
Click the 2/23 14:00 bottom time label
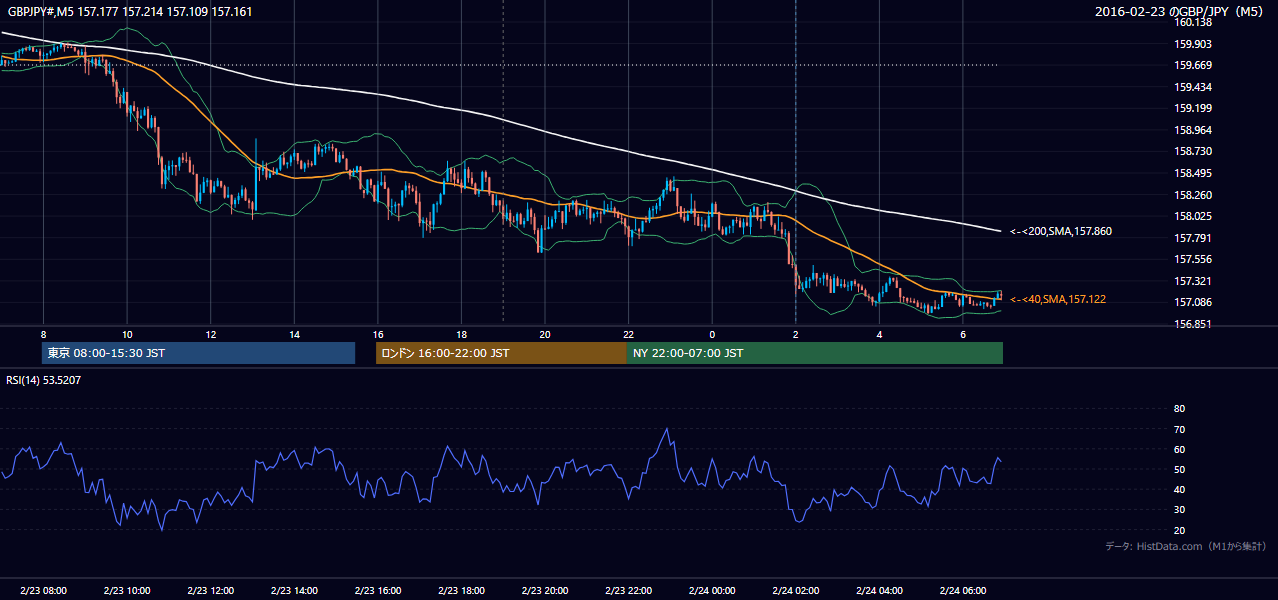[x=294, y=591]
